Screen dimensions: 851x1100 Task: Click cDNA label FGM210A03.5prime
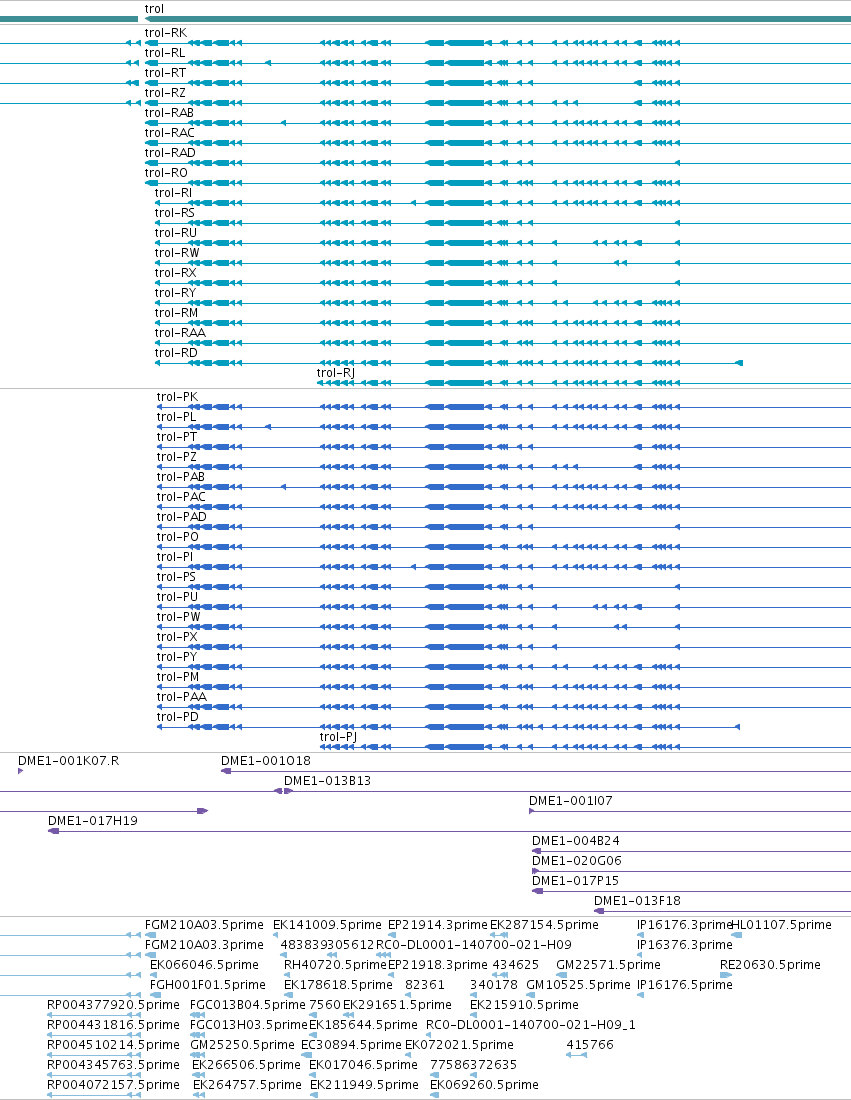[204, 925]
